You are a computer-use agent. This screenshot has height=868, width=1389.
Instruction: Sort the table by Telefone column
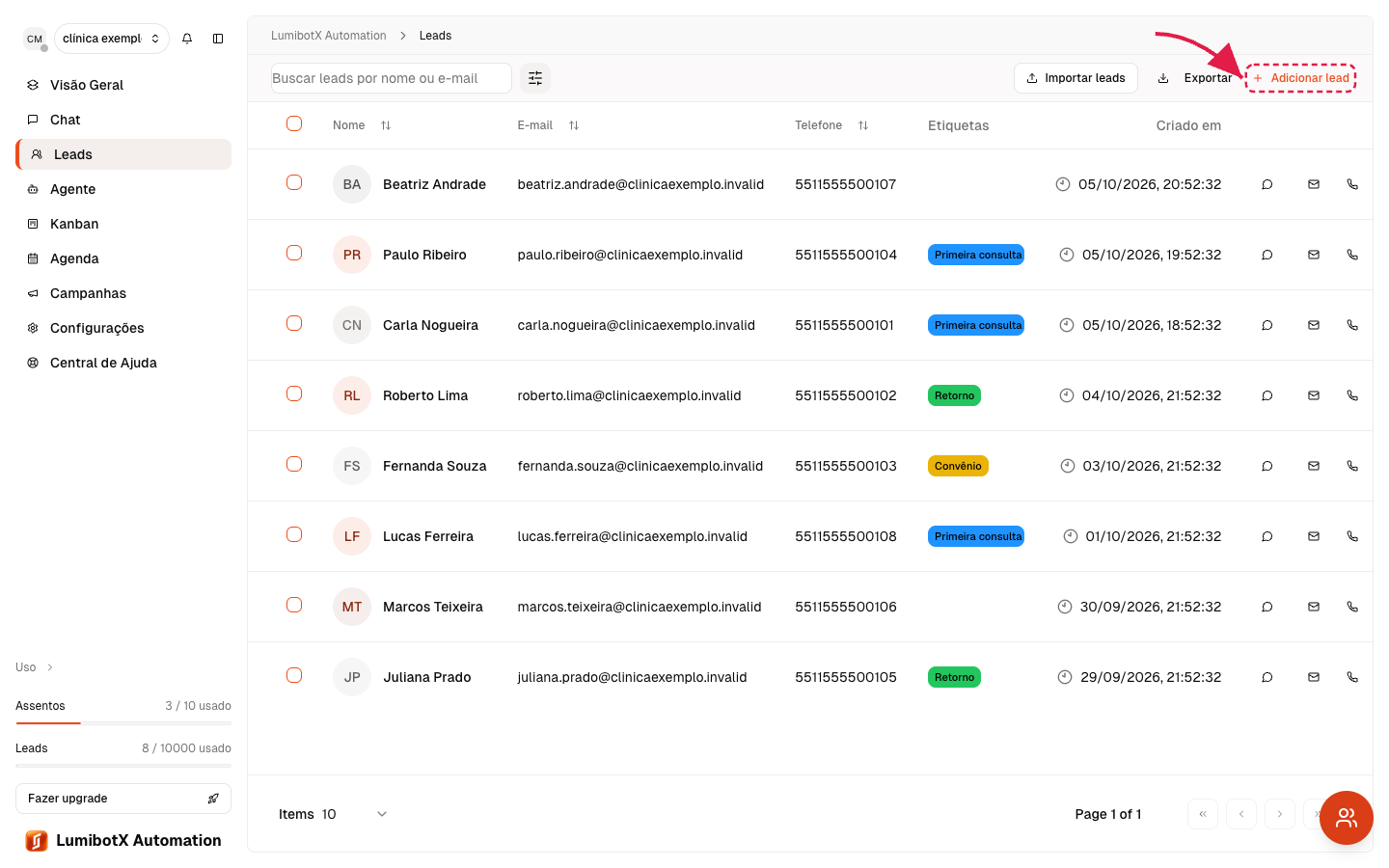click(831, 125)
